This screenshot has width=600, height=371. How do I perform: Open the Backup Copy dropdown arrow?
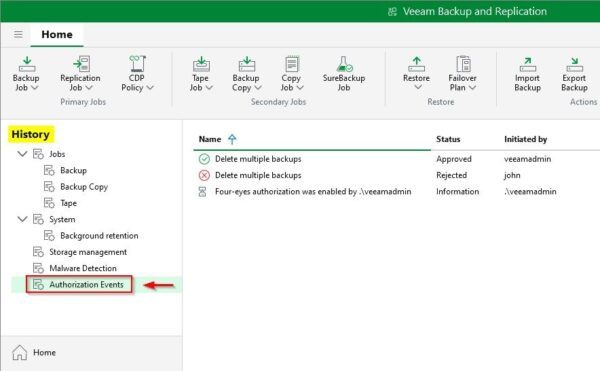(258, 88)
